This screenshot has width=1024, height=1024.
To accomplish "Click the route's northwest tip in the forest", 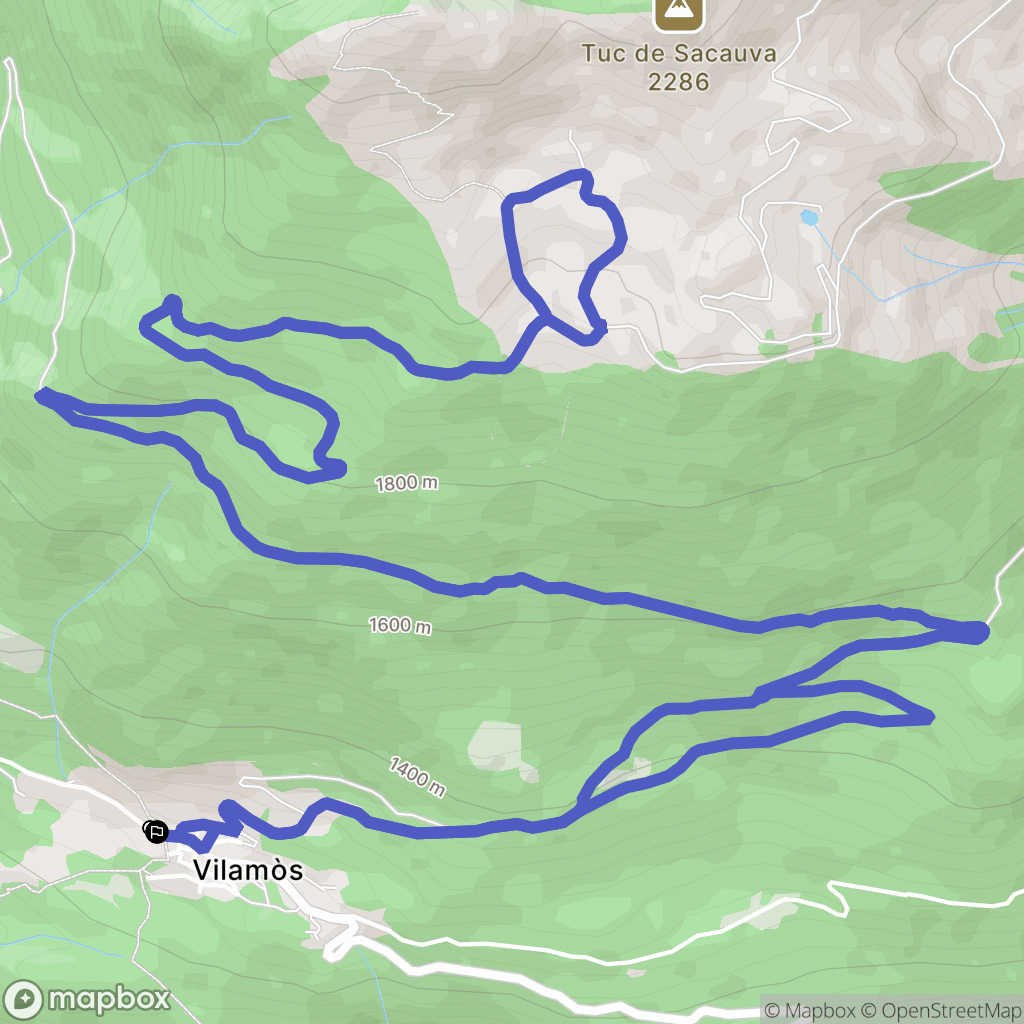I will [172, 302].
